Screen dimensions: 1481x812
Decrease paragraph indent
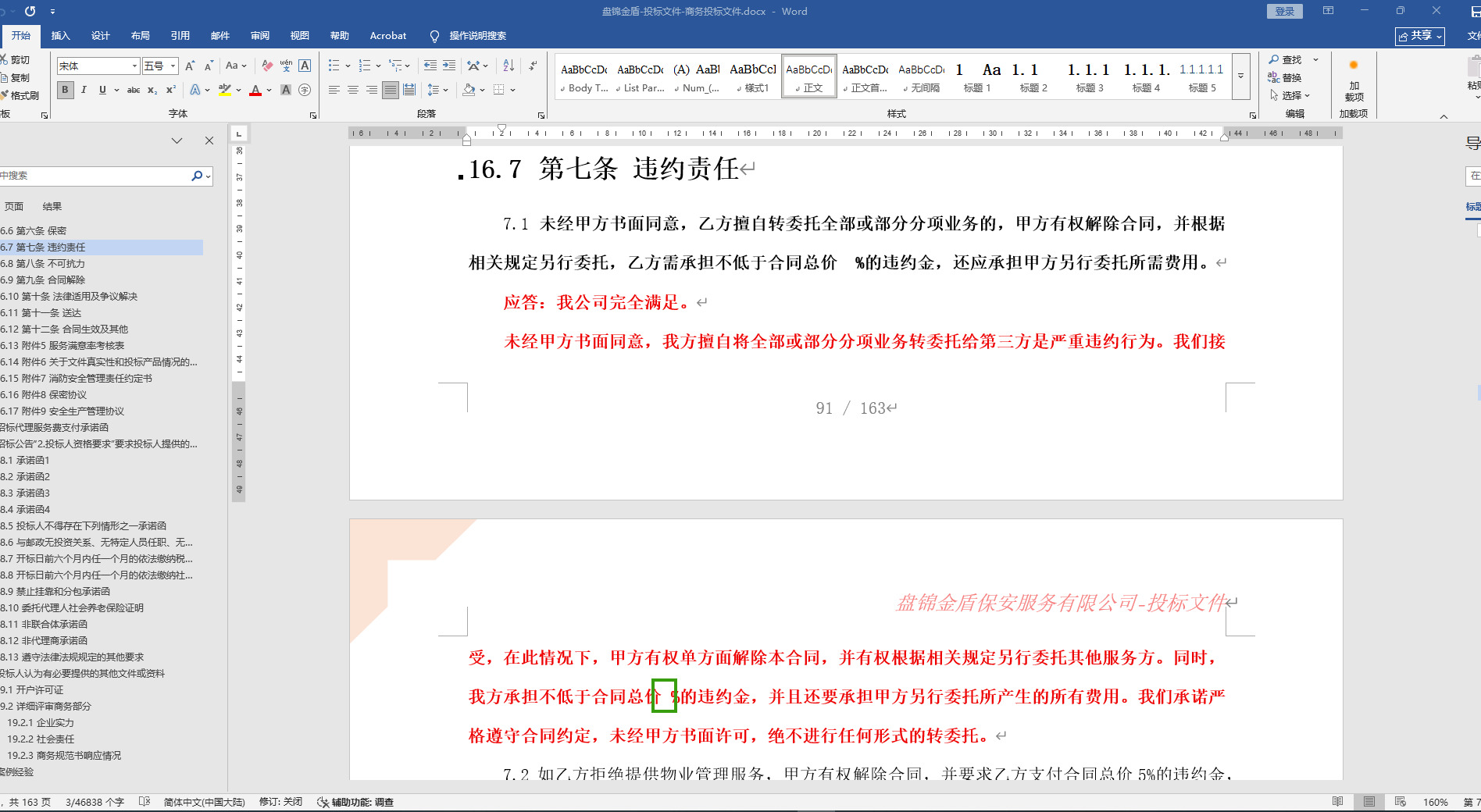coord(430,66)
